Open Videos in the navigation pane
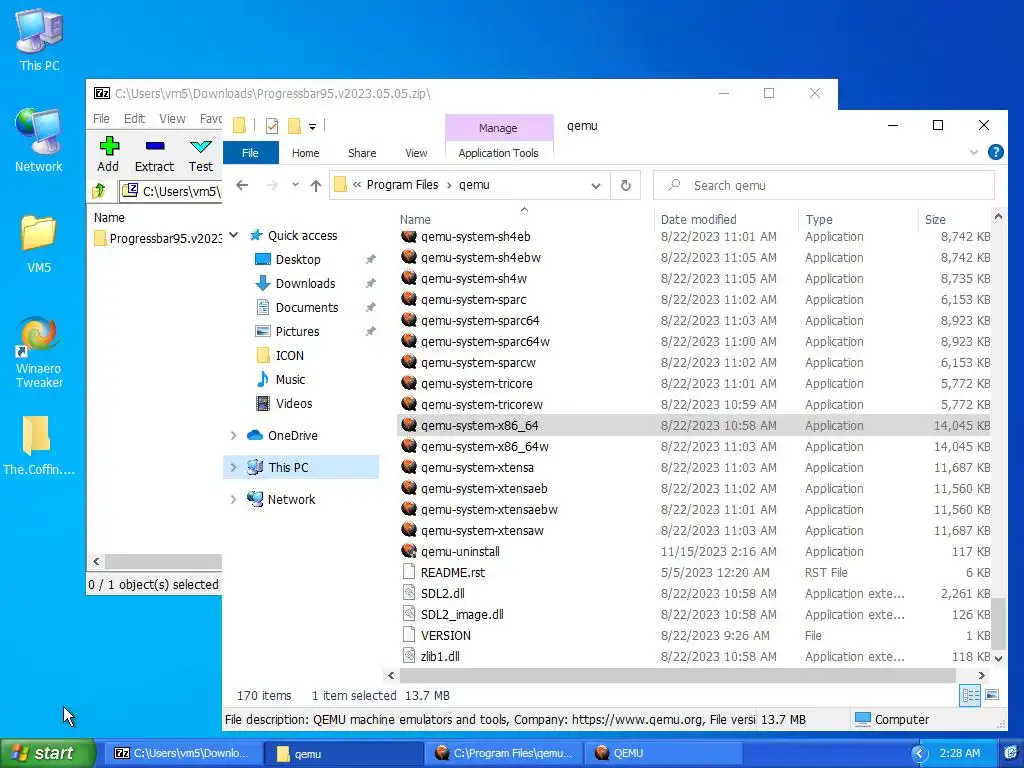 (294, 404)
